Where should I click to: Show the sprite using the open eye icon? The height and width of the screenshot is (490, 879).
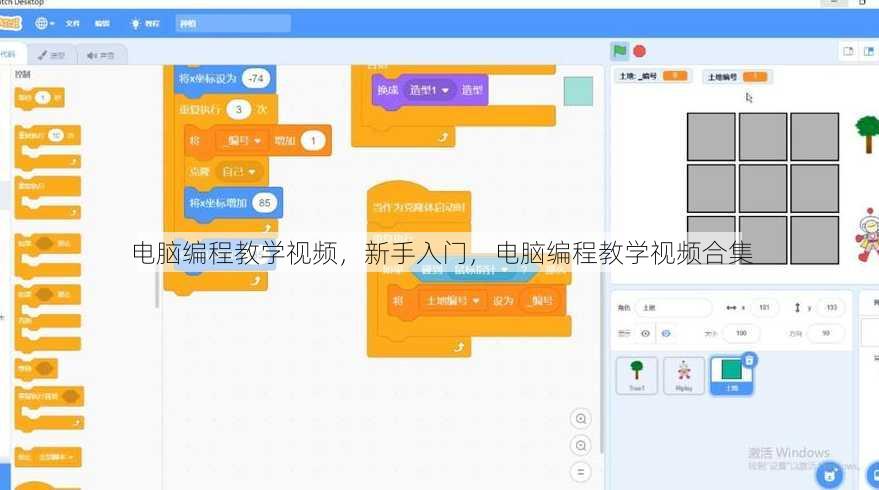(x=645, y=334)
